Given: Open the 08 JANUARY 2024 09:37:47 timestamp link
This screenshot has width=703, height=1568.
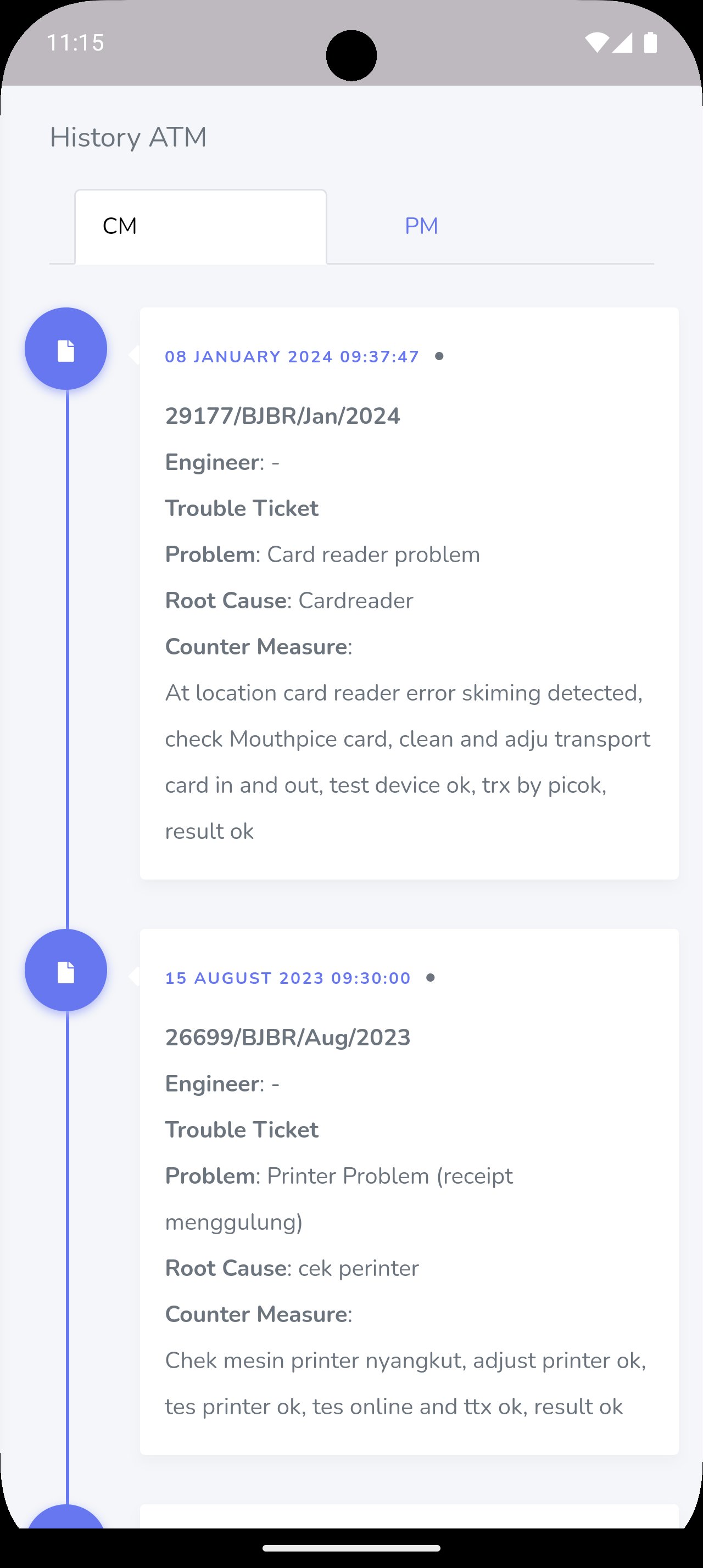Looking at the screenshot, I should click(x=292, y=357).
